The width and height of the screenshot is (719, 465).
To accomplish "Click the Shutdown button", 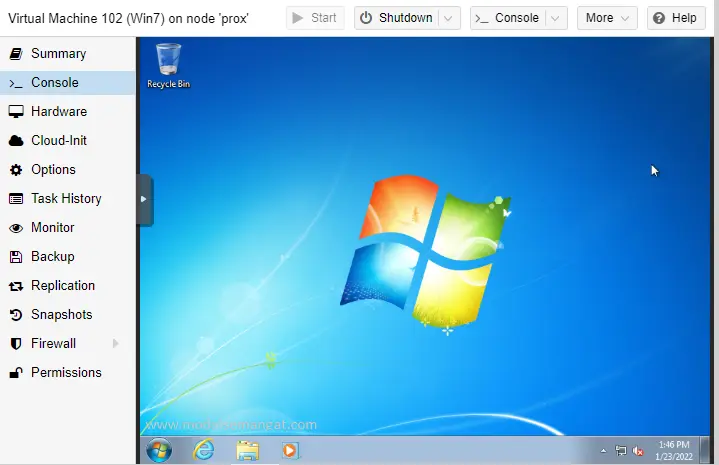I will (x=396, y=18).
